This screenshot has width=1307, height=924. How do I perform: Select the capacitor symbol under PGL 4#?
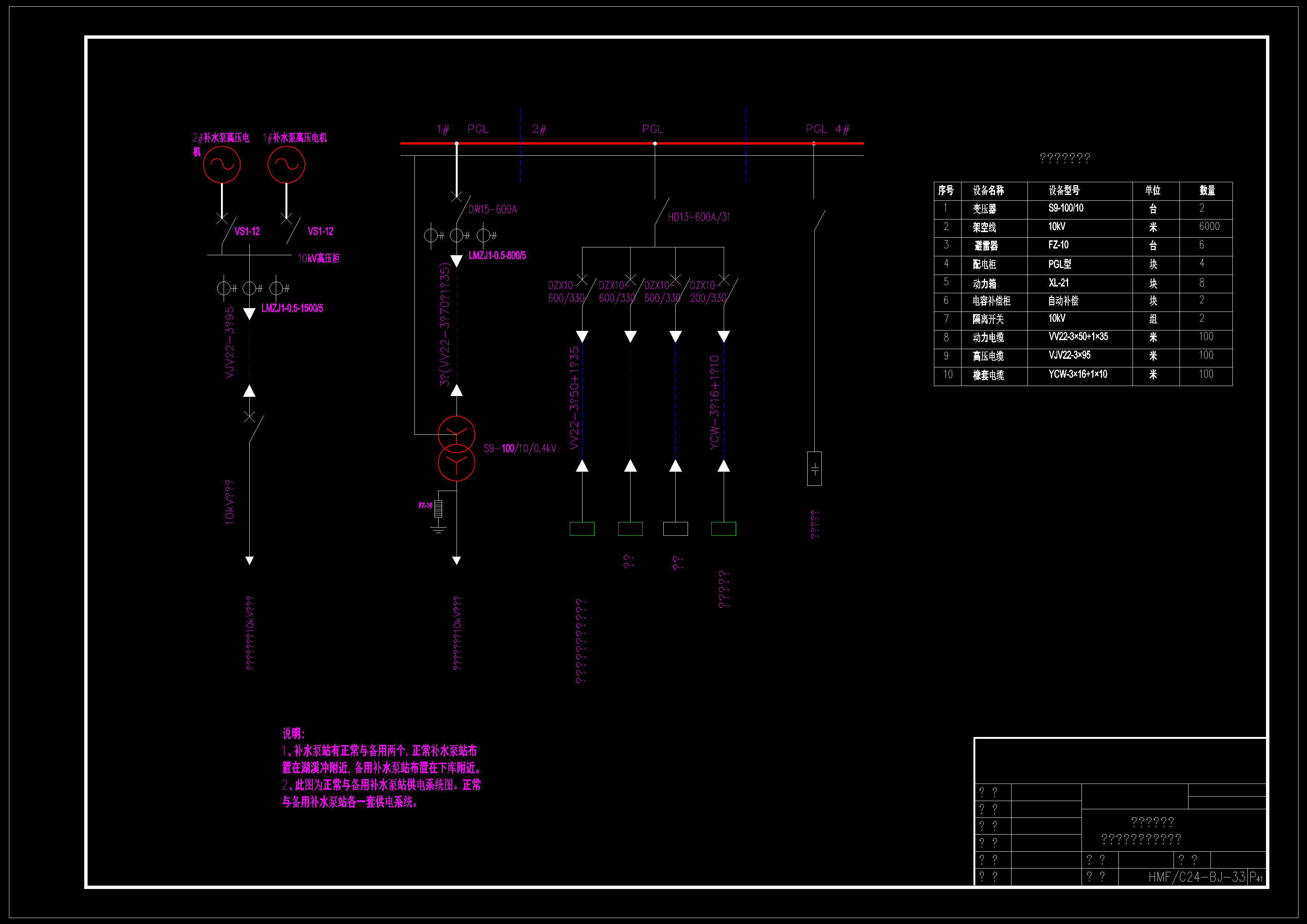pyautogui.click(x=814, y=469)
